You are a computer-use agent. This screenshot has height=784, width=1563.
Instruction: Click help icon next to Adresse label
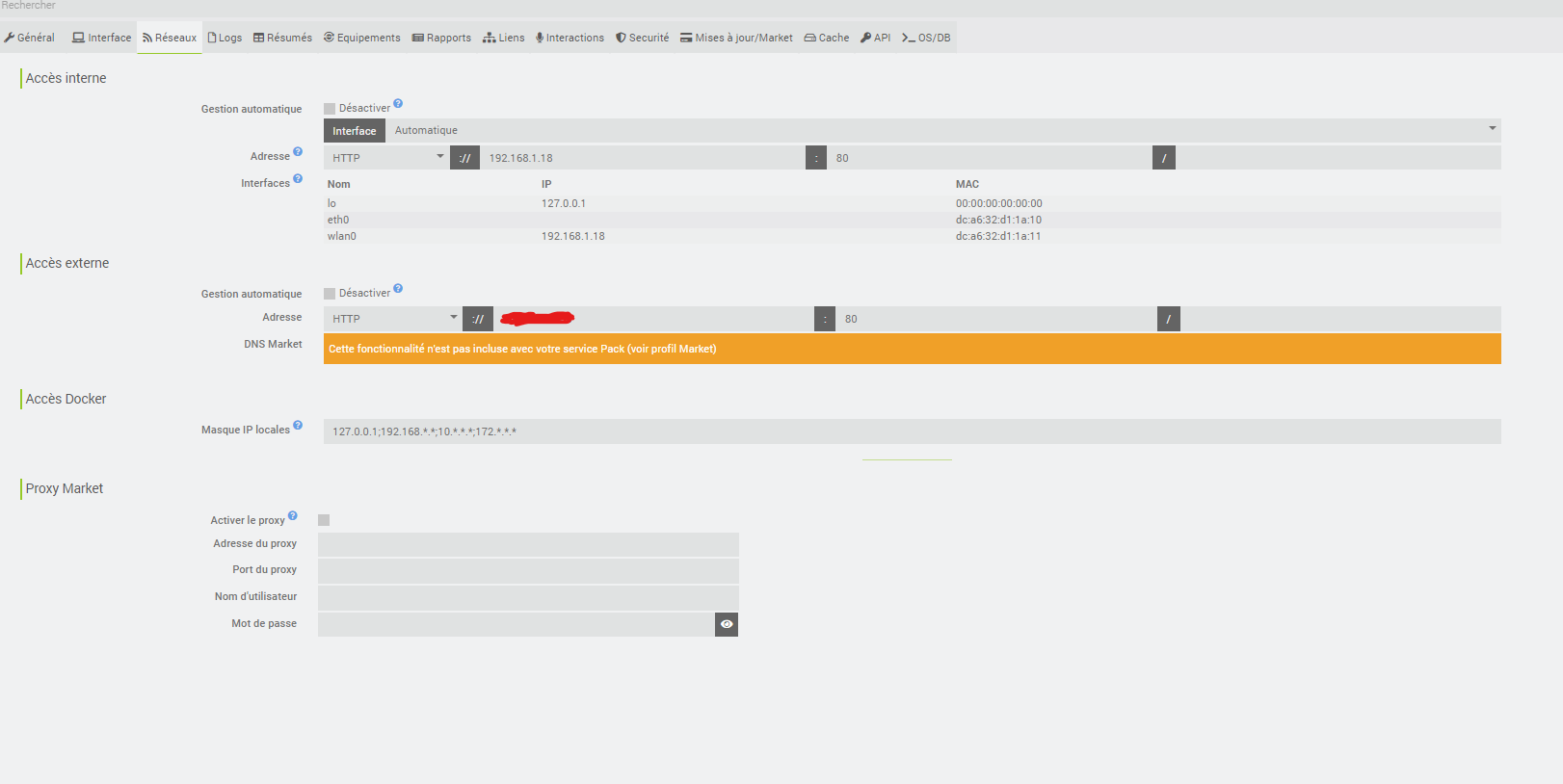coord(298,151)
